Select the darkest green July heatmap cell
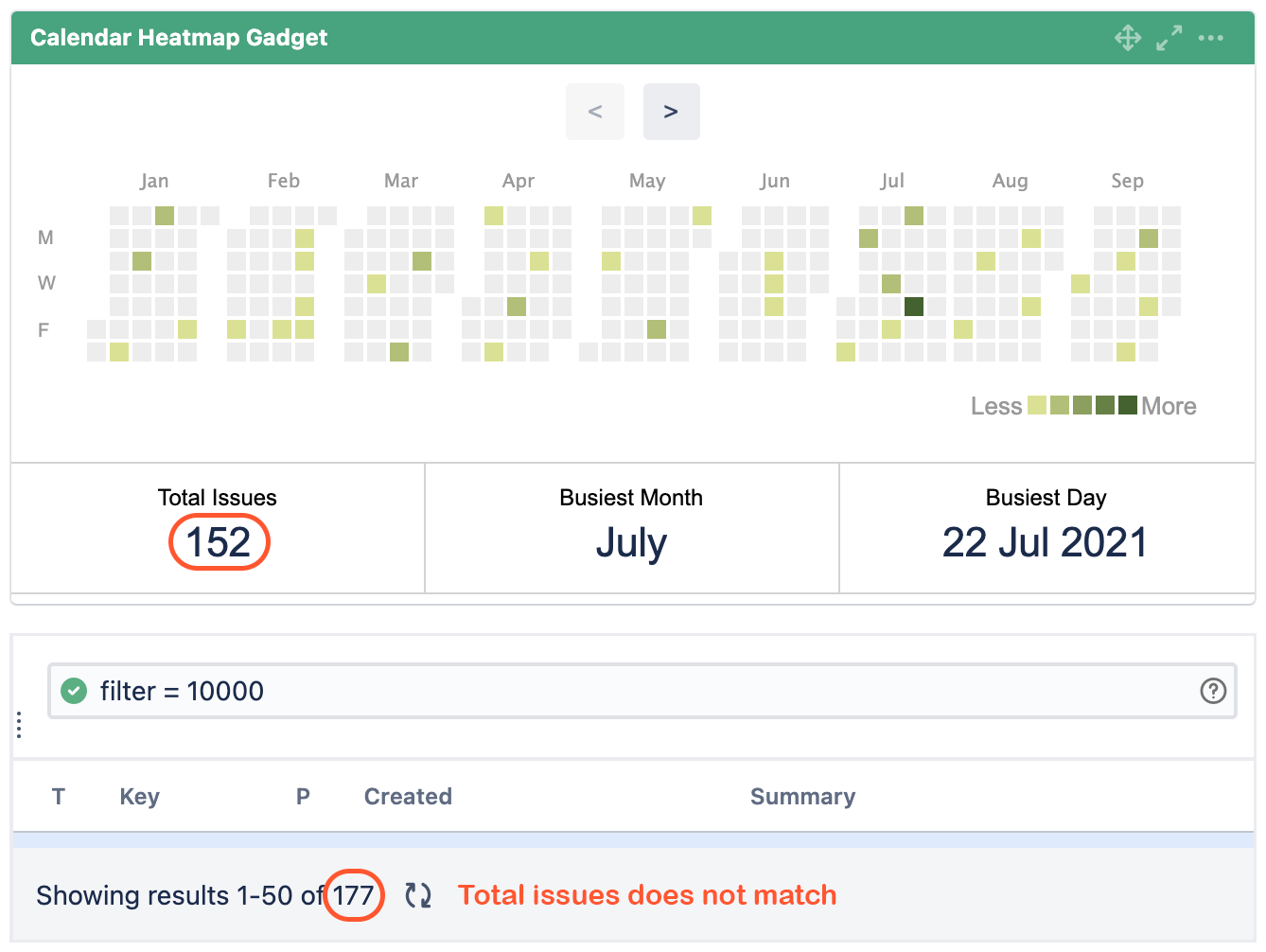The height and width of the screenshot is (952, 1266). coord(914,307)
